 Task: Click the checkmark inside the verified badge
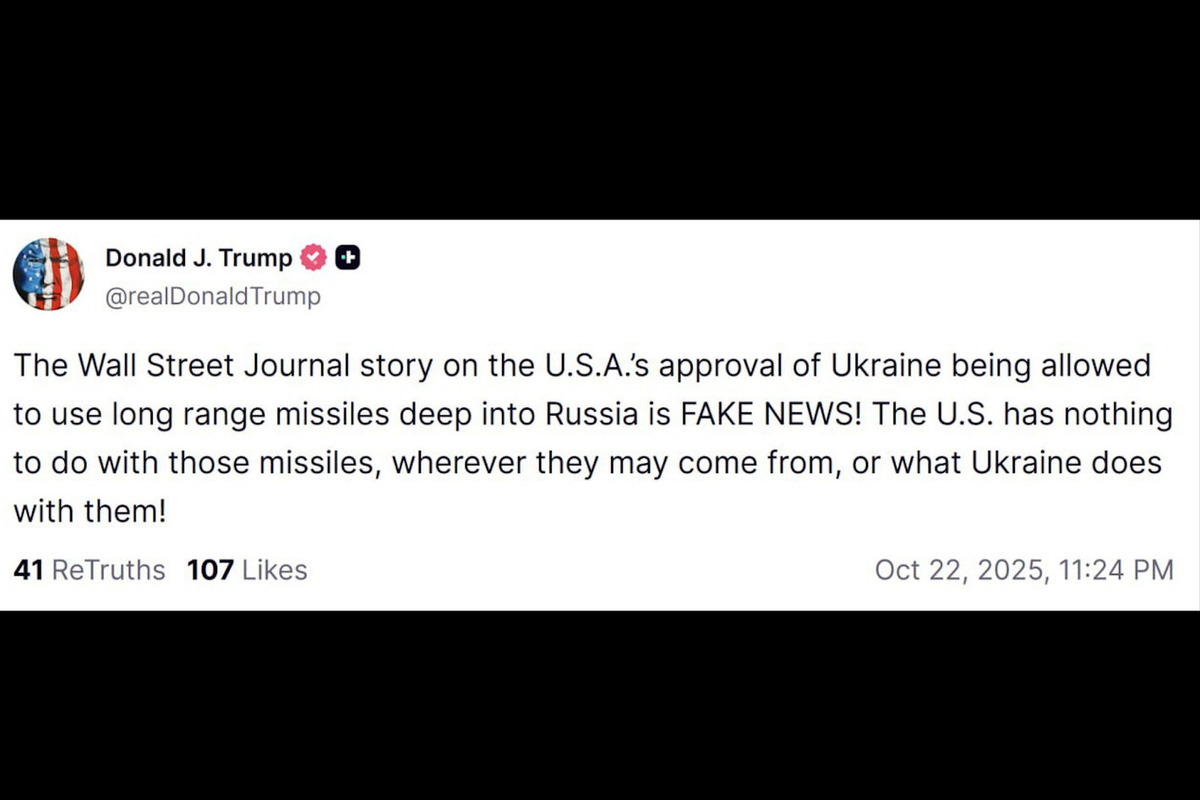[x=313, y=257]
